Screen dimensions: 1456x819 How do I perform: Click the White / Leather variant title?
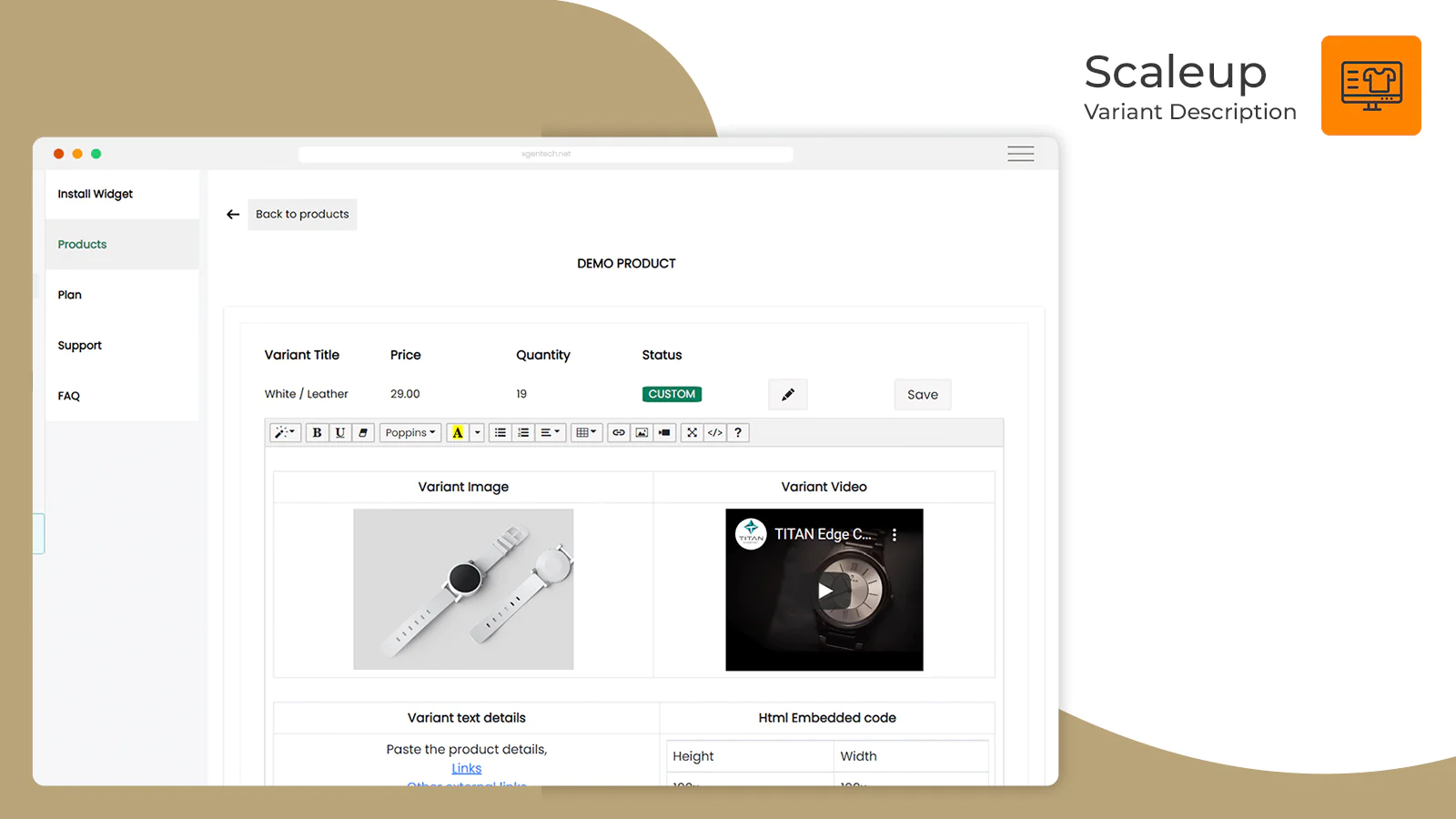tap(307, 394)
